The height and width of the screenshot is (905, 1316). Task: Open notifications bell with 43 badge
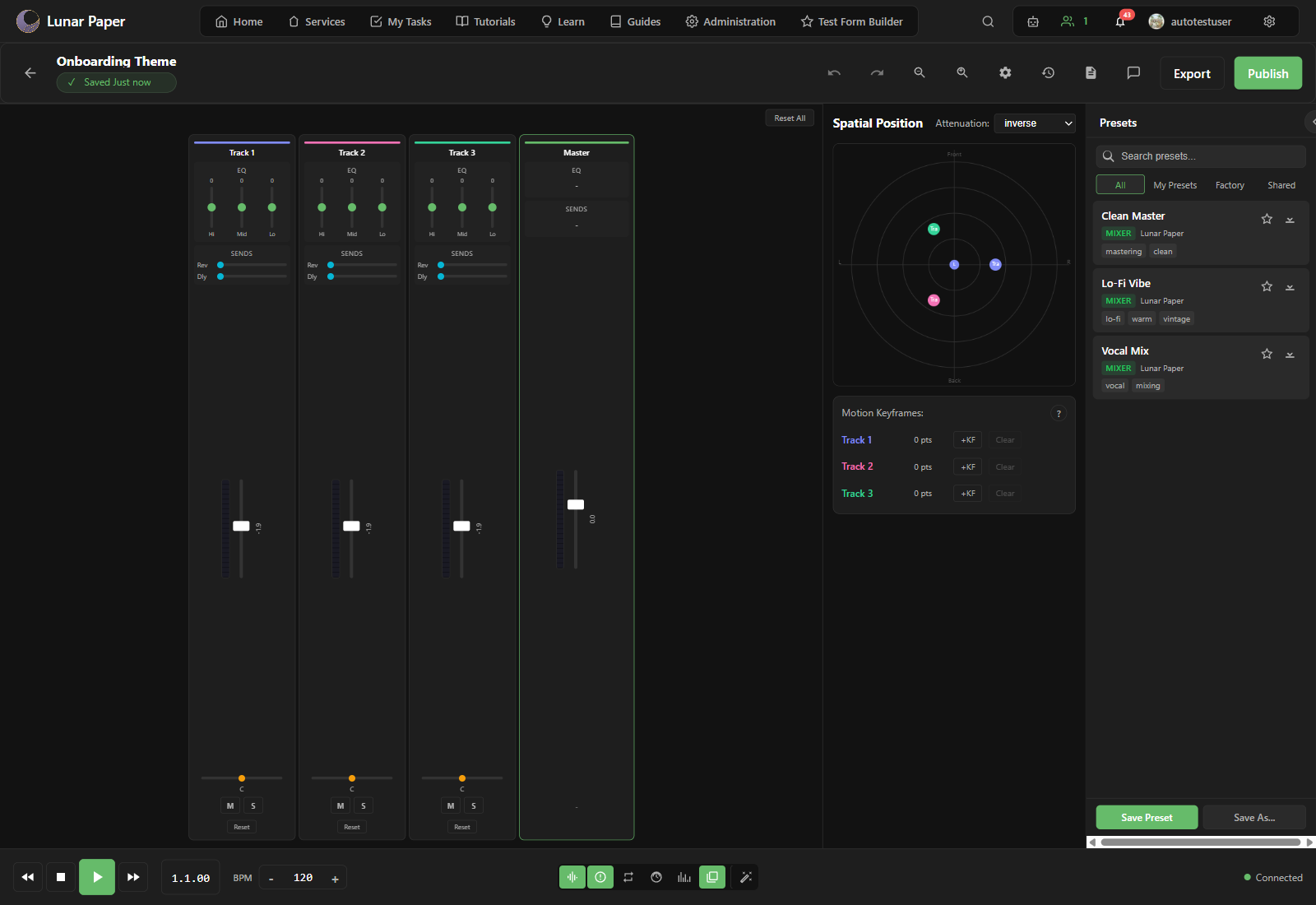click(x=1120, y=21)
